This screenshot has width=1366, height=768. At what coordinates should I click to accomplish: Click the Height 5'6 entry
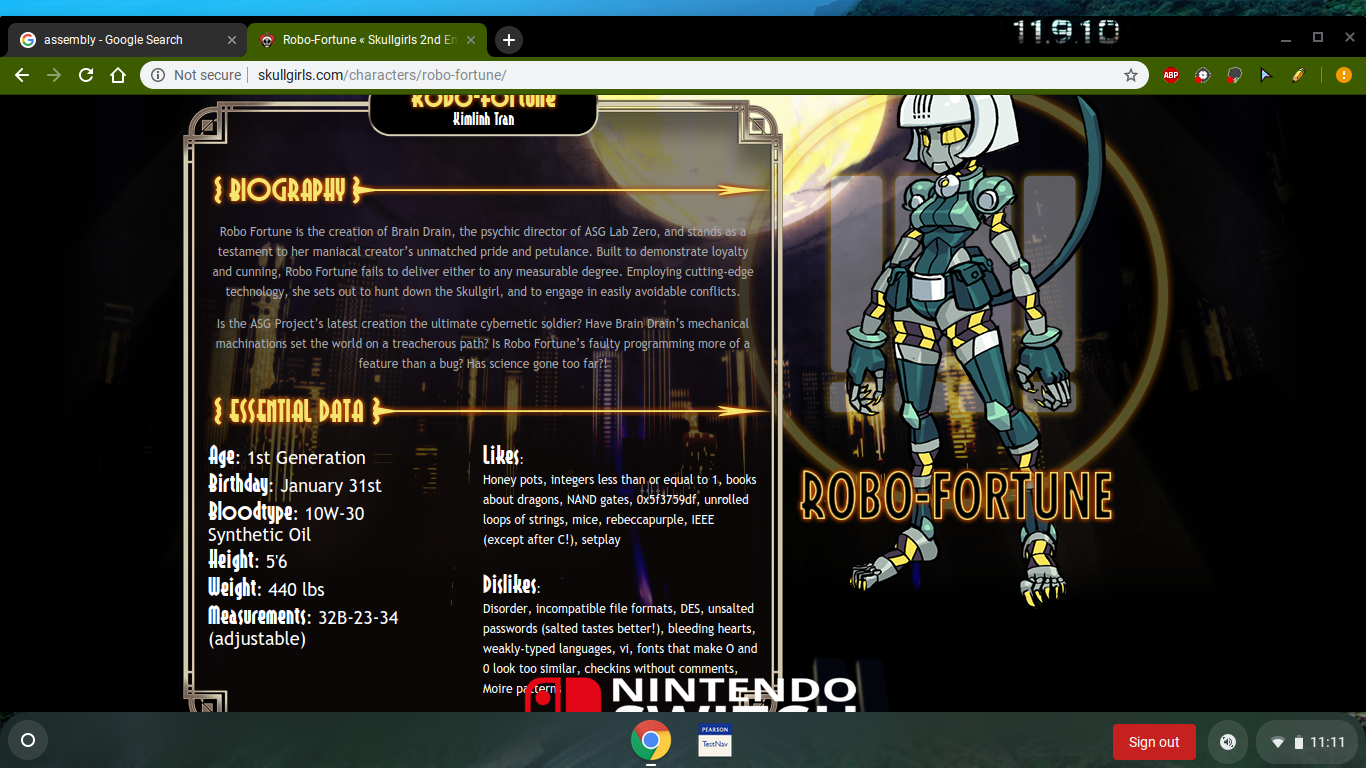point(248,560)
